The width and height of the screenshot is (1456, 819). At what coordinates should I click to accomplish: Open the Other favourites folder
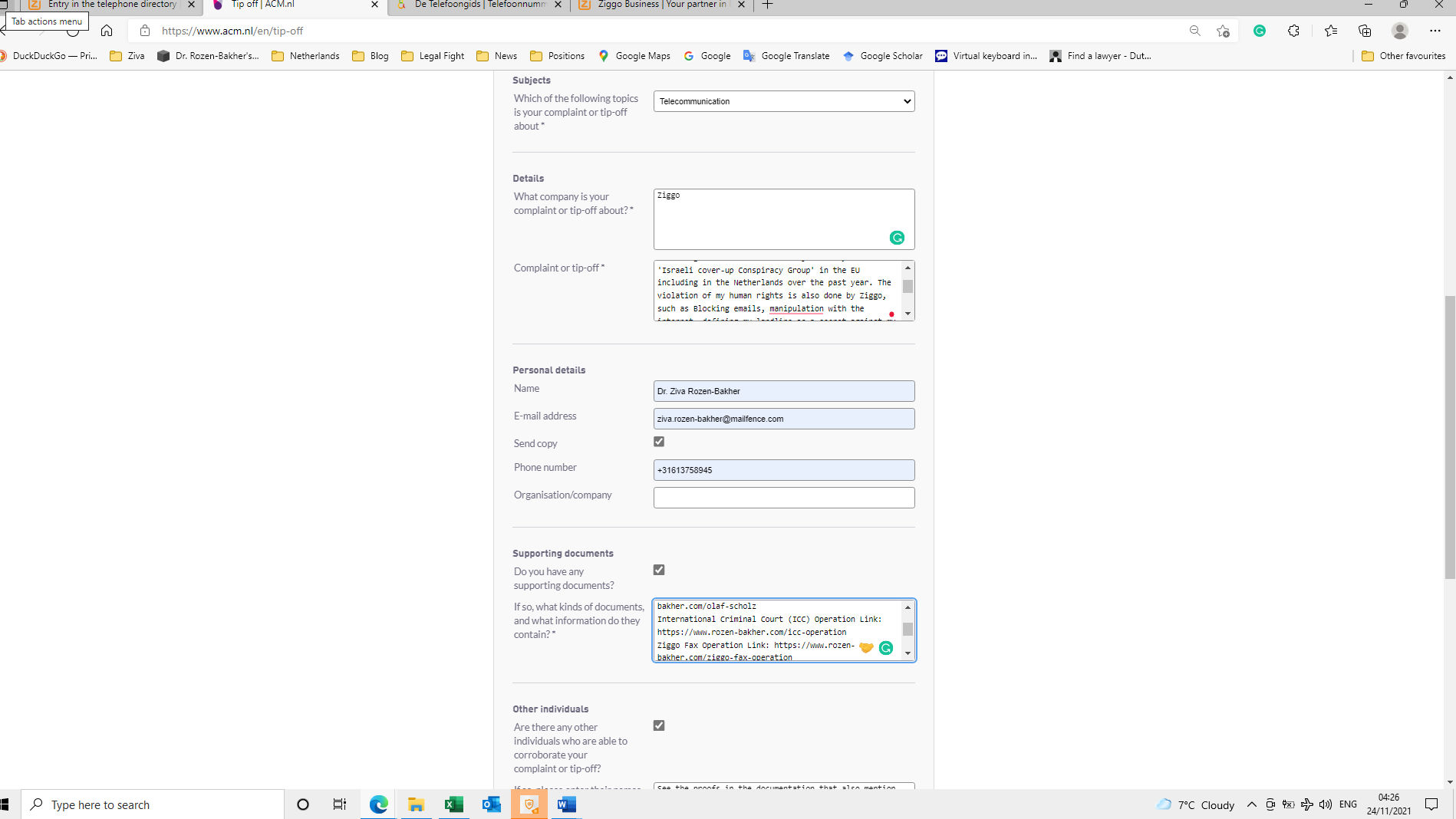[x=1404, y=56]
